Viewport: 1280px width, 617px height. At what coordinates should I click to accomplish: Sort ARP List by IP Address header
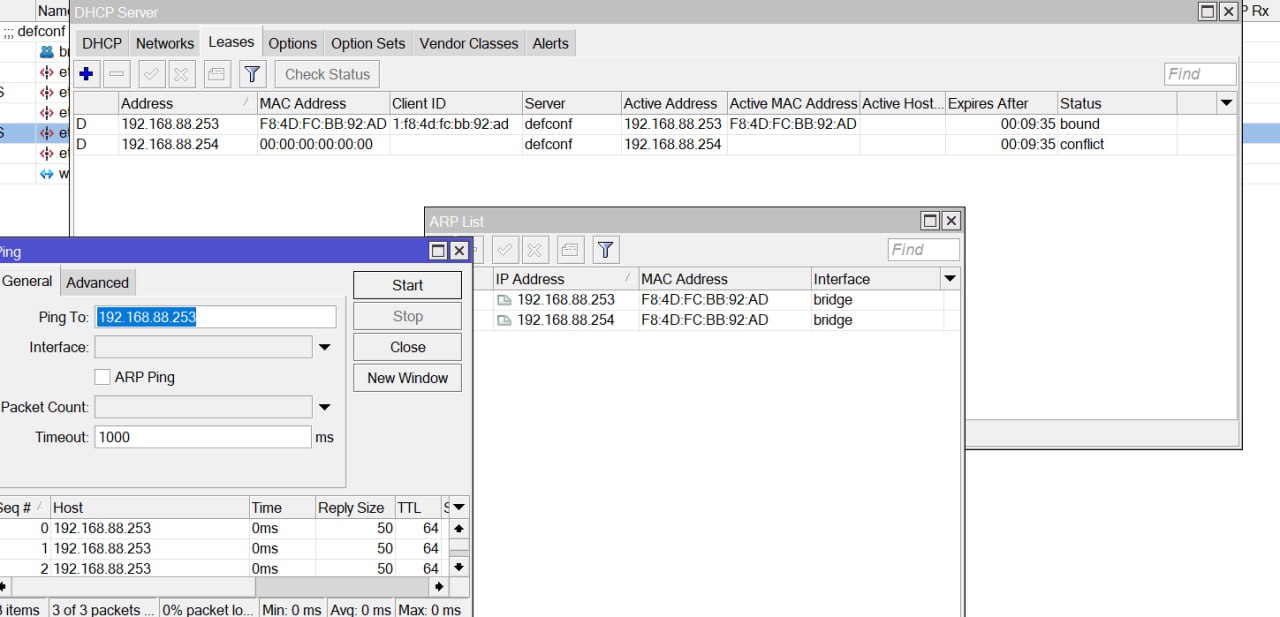[x=565, y=279]
